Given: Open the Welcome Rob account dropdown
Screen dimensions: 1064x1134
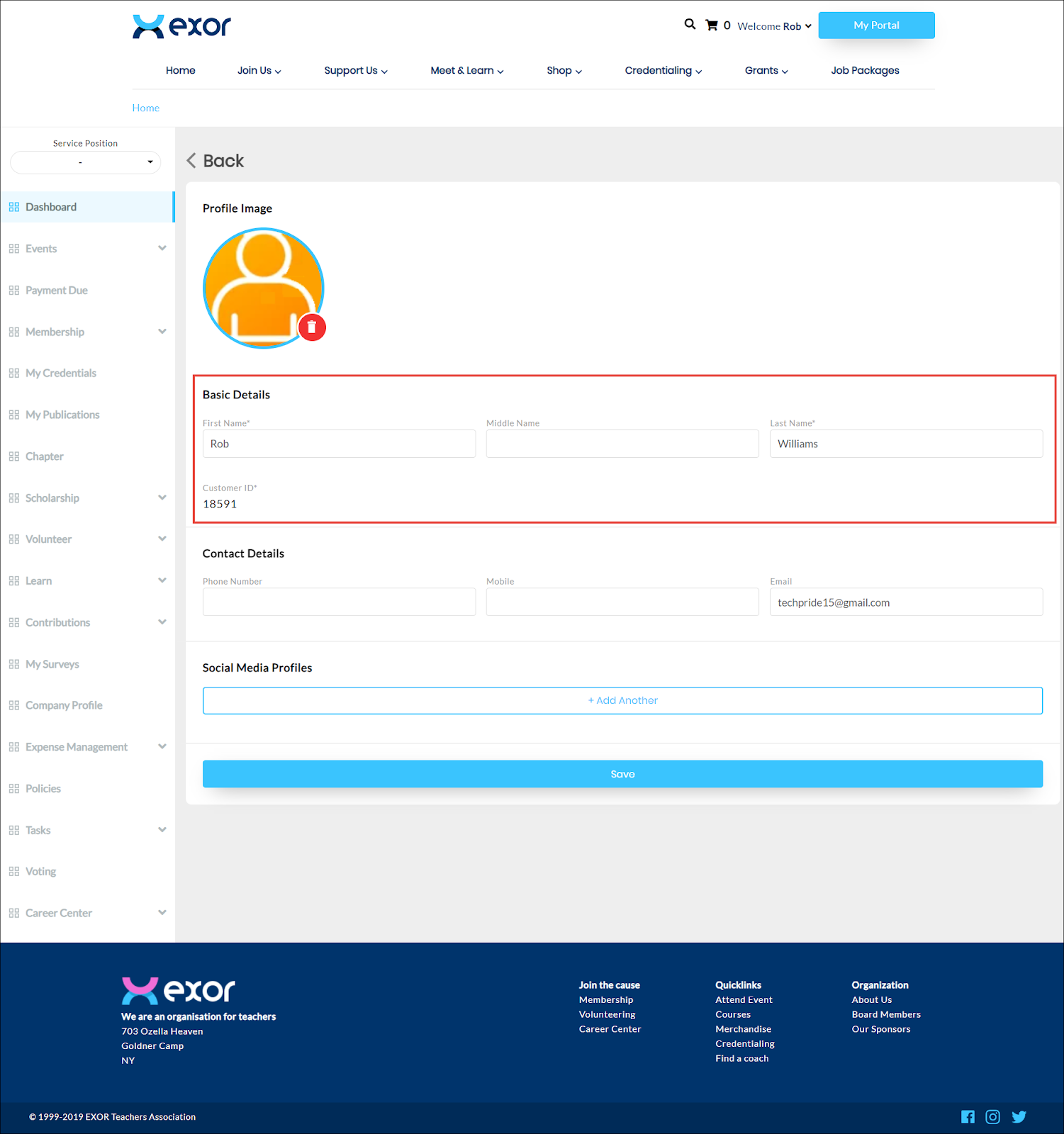Looking at the screenshot, I should coord(774,26).
